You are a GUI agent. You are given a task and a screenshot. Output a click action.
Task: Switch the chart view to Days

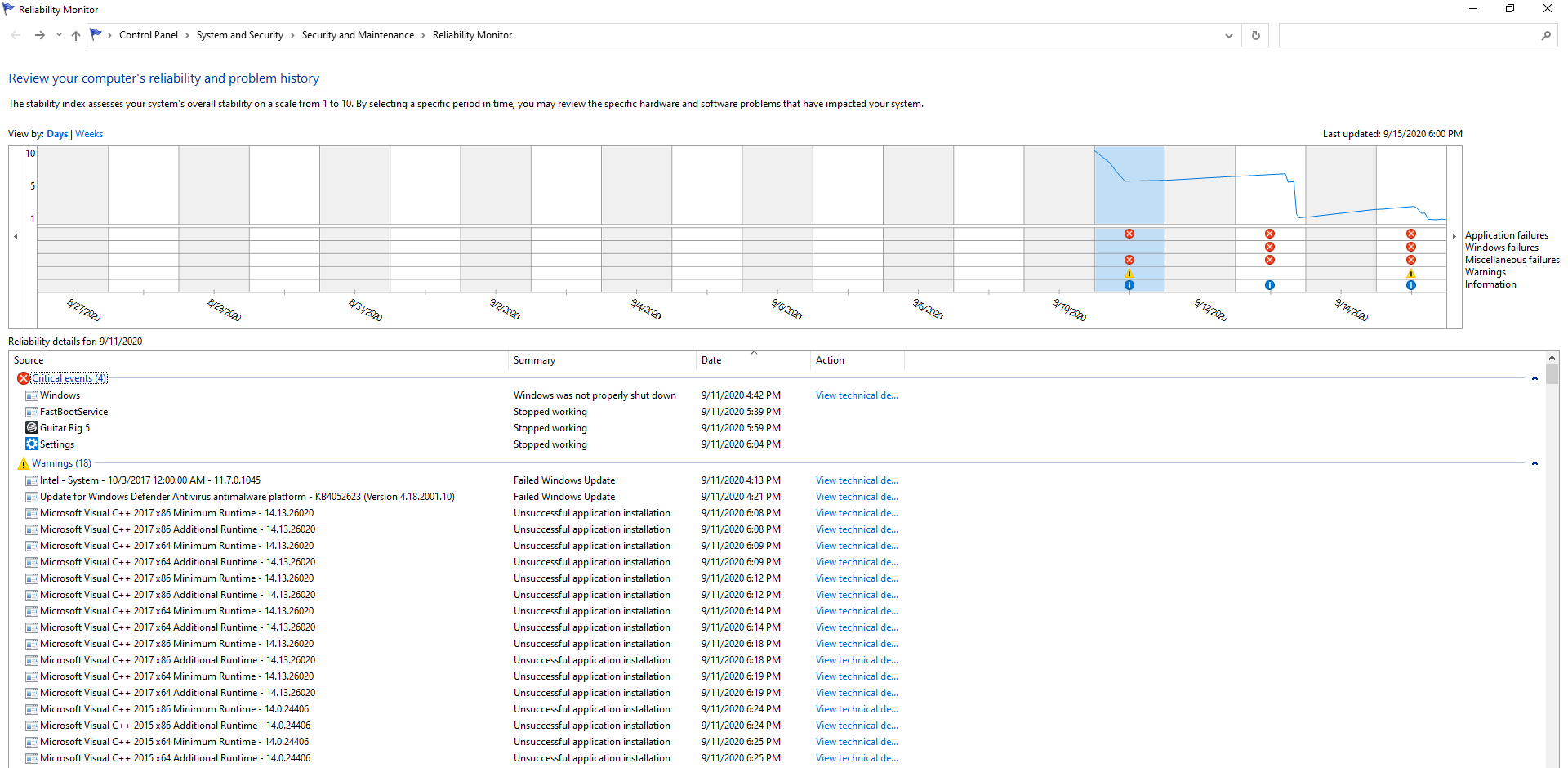point(57,134)
